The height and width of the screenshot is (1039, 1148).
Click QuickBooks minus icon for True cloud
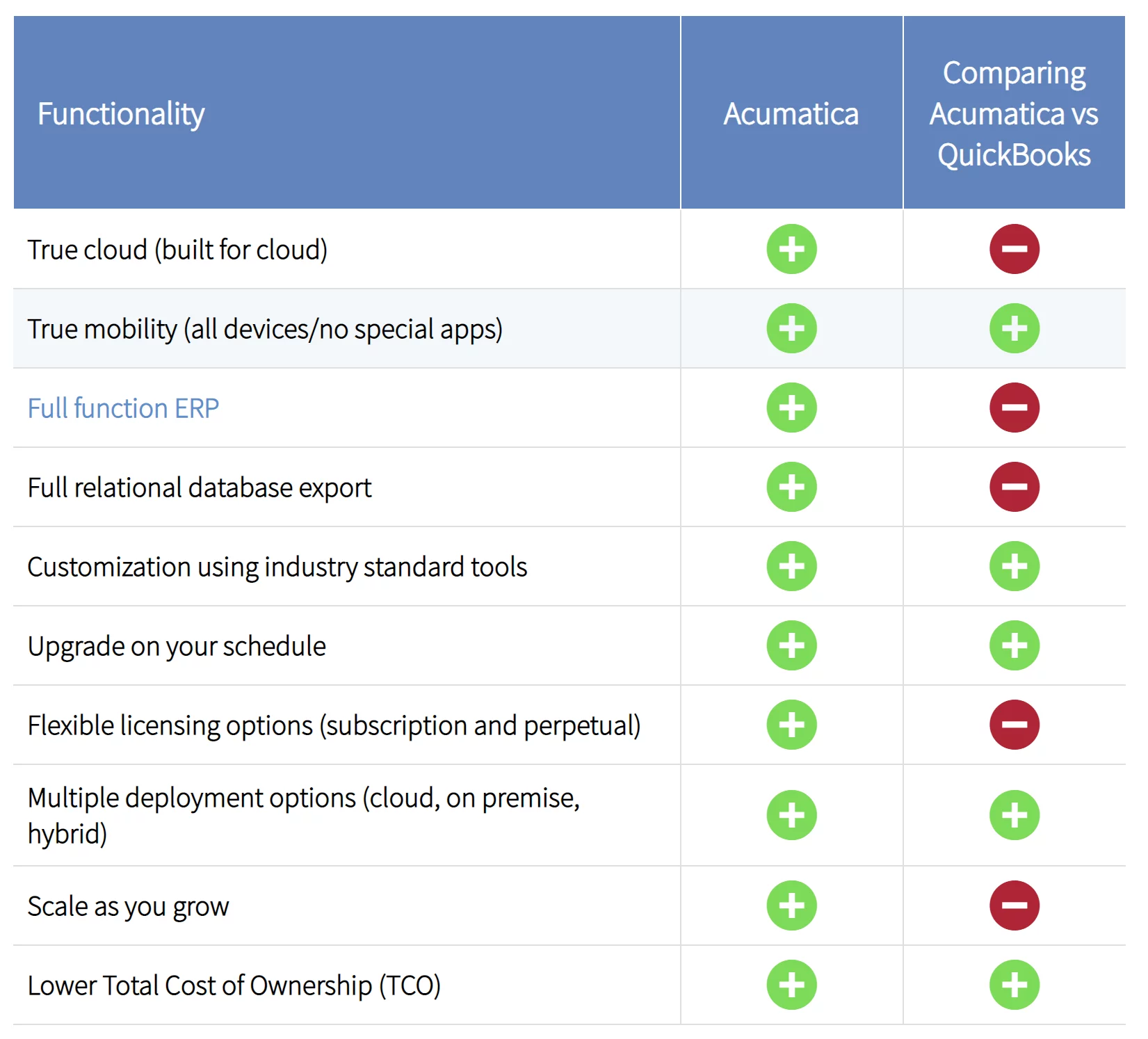pyautogui.click(x=1014, y=249)
